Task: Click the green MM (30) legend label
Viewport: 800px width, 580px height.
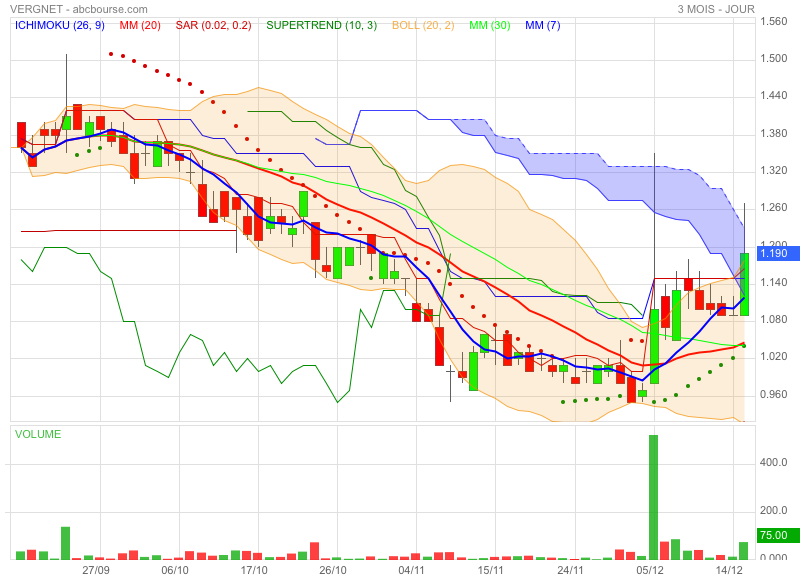Action: click(x=490, y=25)
